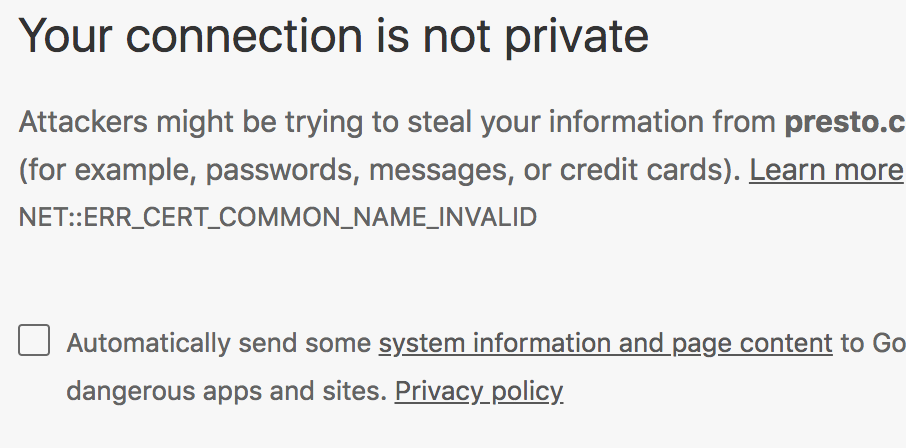Open the Learn more link

[826, 170]
